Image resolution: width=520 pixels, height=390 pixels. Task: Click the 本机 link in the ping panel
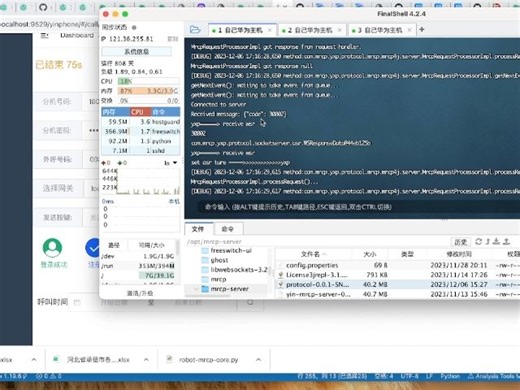click(x=174, y=201)
